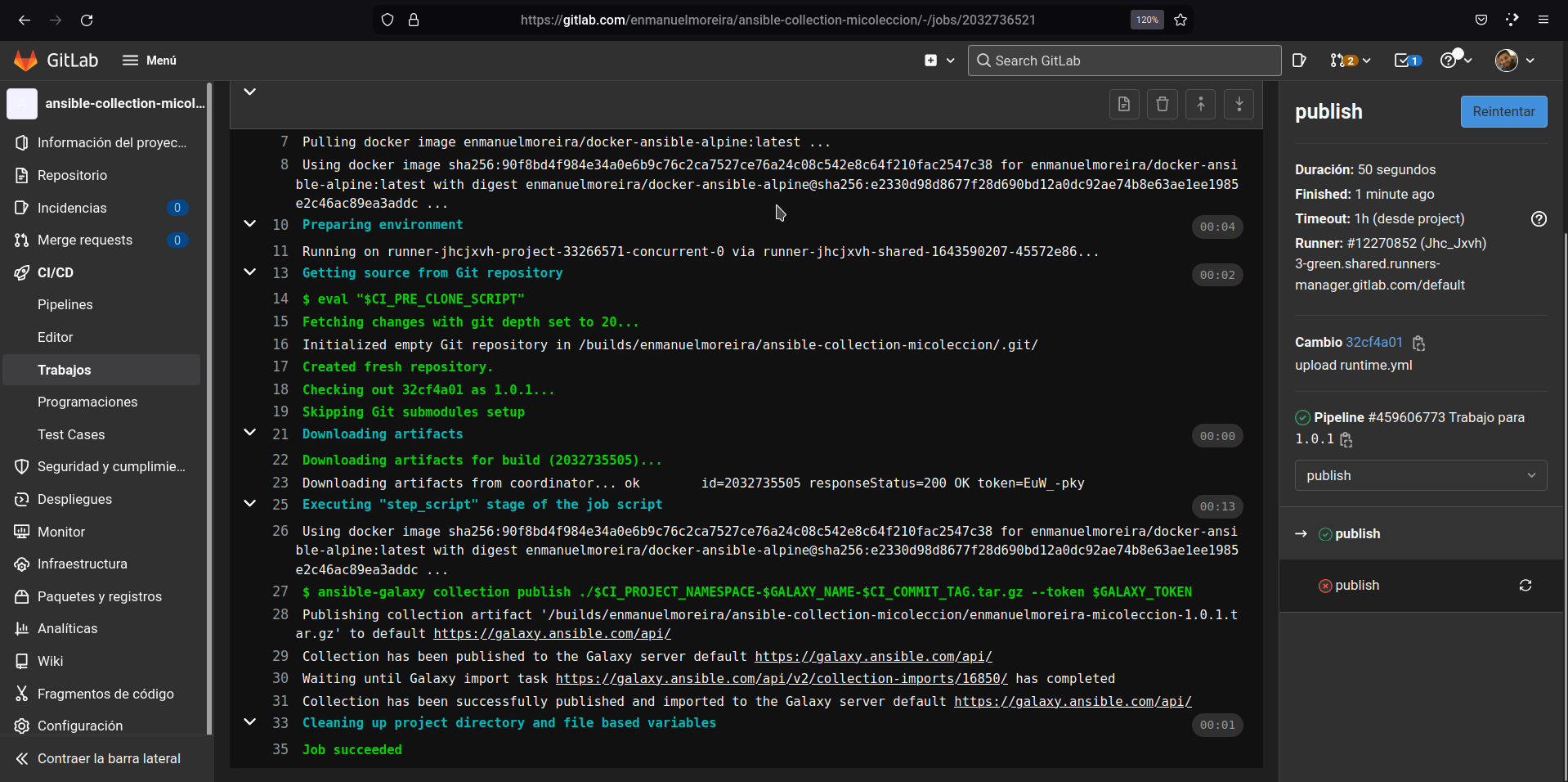
Task: Collapse the topmost log section chevron
Action: pos(250,92)
